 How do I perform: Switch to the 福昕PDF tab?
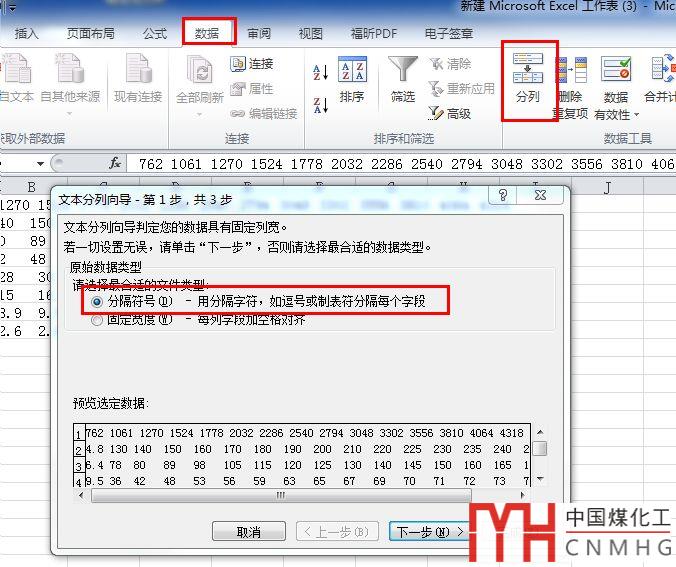(374, 33)
